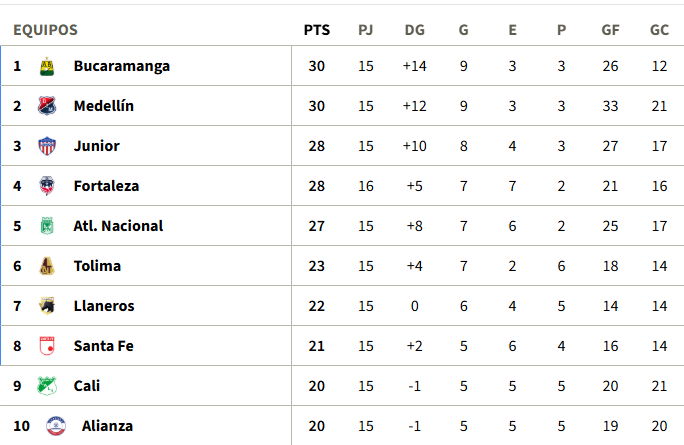Click the Bucaramanga team crest icon
The width and height of the screenshot is (684, 445).
point(46,66)
